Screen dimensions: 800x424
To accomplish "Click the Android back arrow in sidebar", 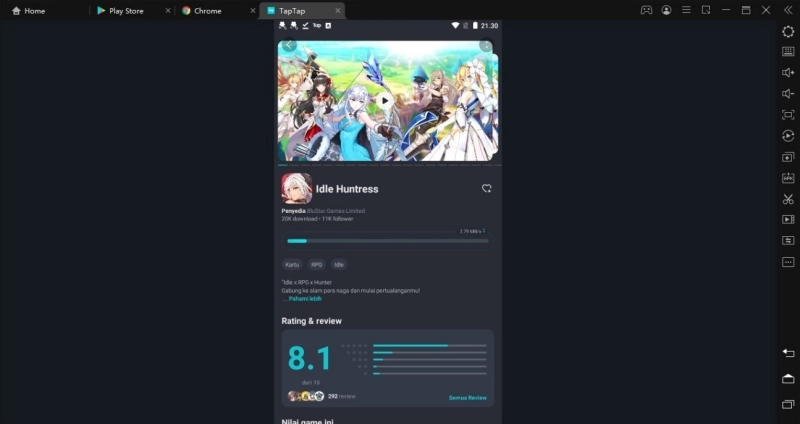I will 788,353.
